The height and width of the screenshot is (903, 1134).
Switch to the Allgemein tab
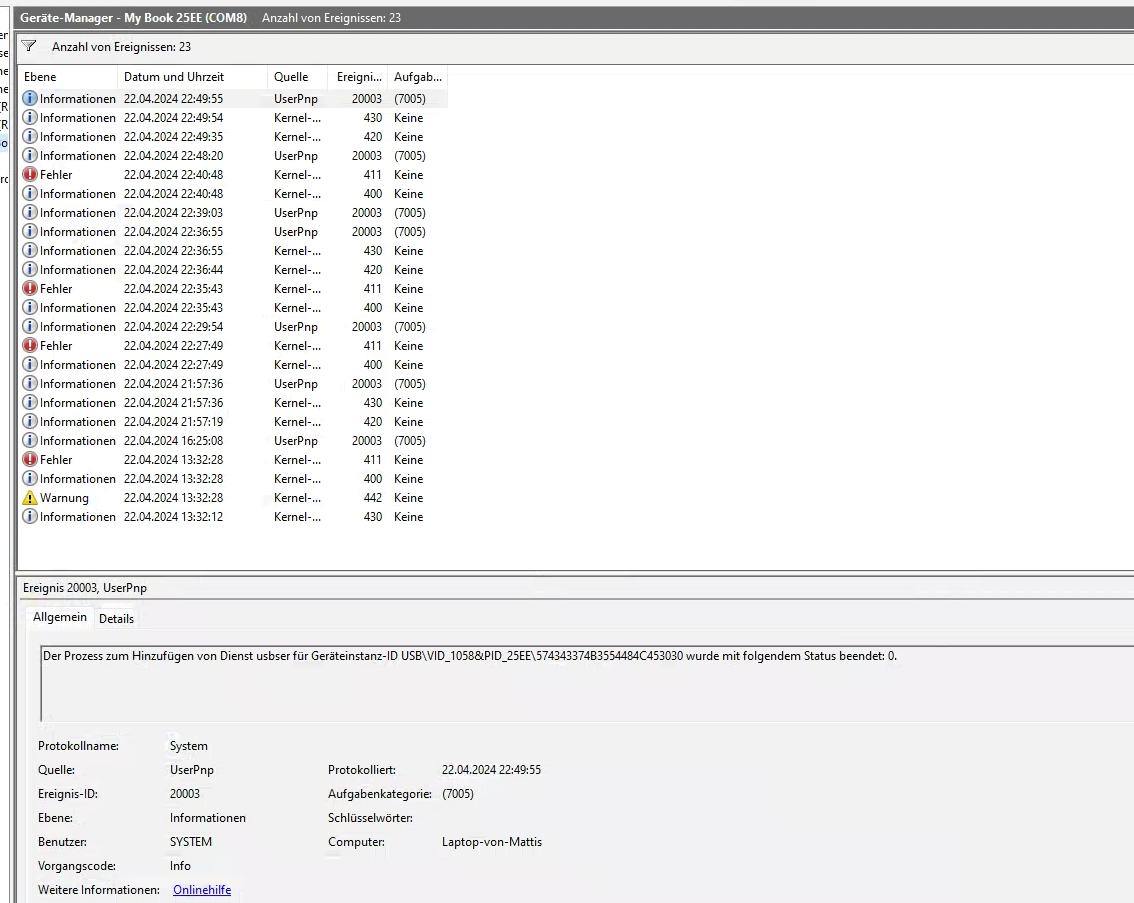59,617
